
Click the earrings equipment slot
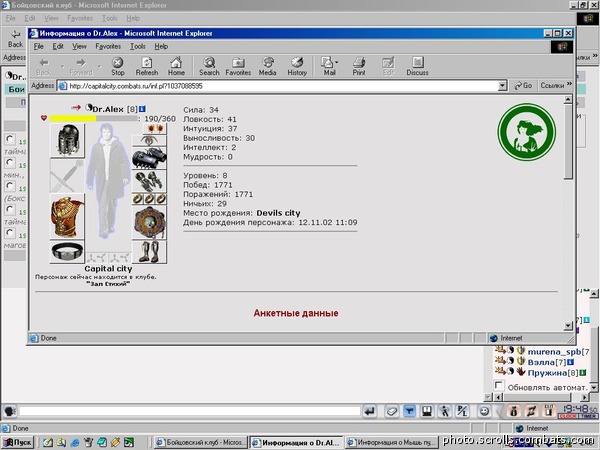[155, 128]
